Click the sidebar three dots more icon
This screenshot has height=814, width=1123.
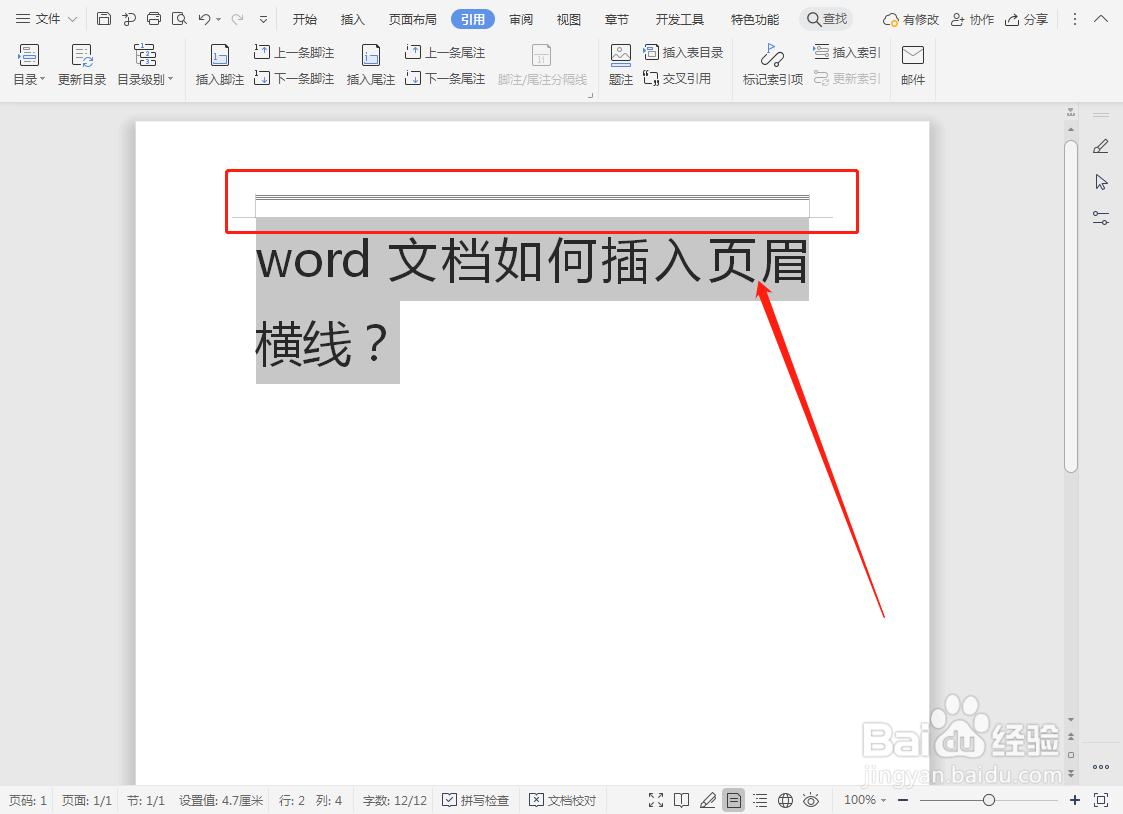pos(1101,767)
